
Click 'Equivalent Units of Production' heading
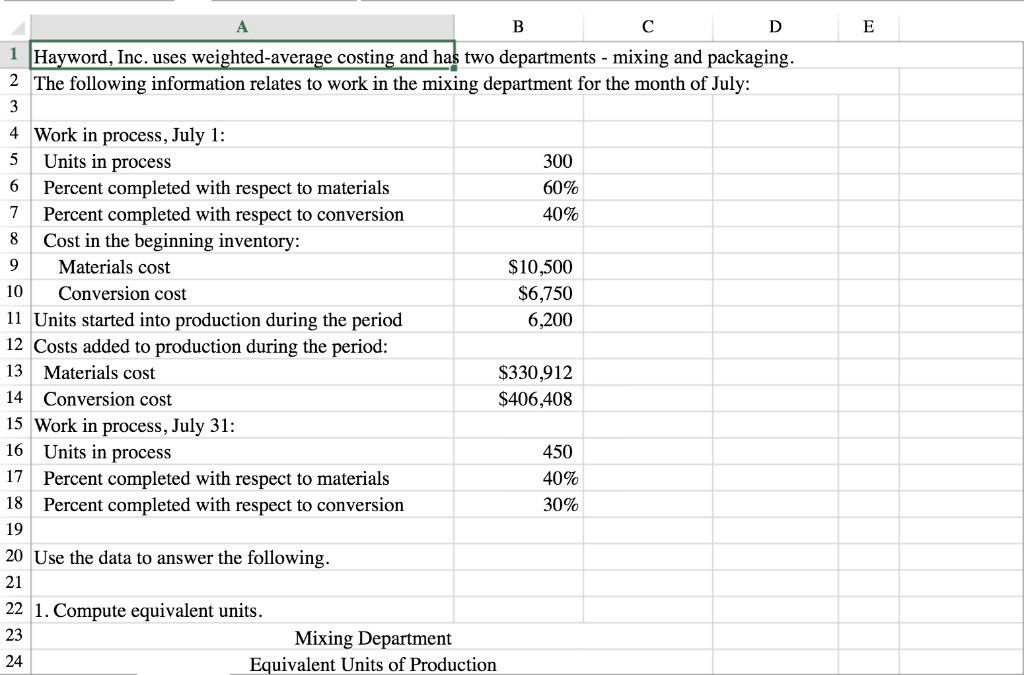(373, 664)
